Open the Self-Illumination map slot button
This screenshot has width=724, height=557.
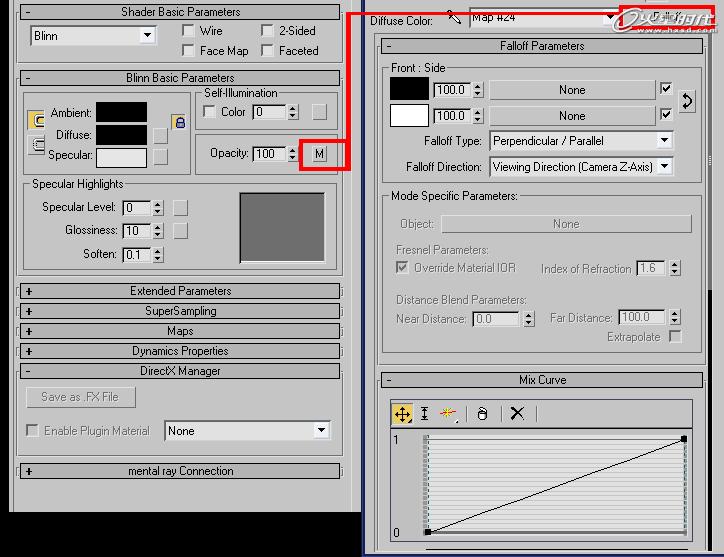tap(319, 112)
